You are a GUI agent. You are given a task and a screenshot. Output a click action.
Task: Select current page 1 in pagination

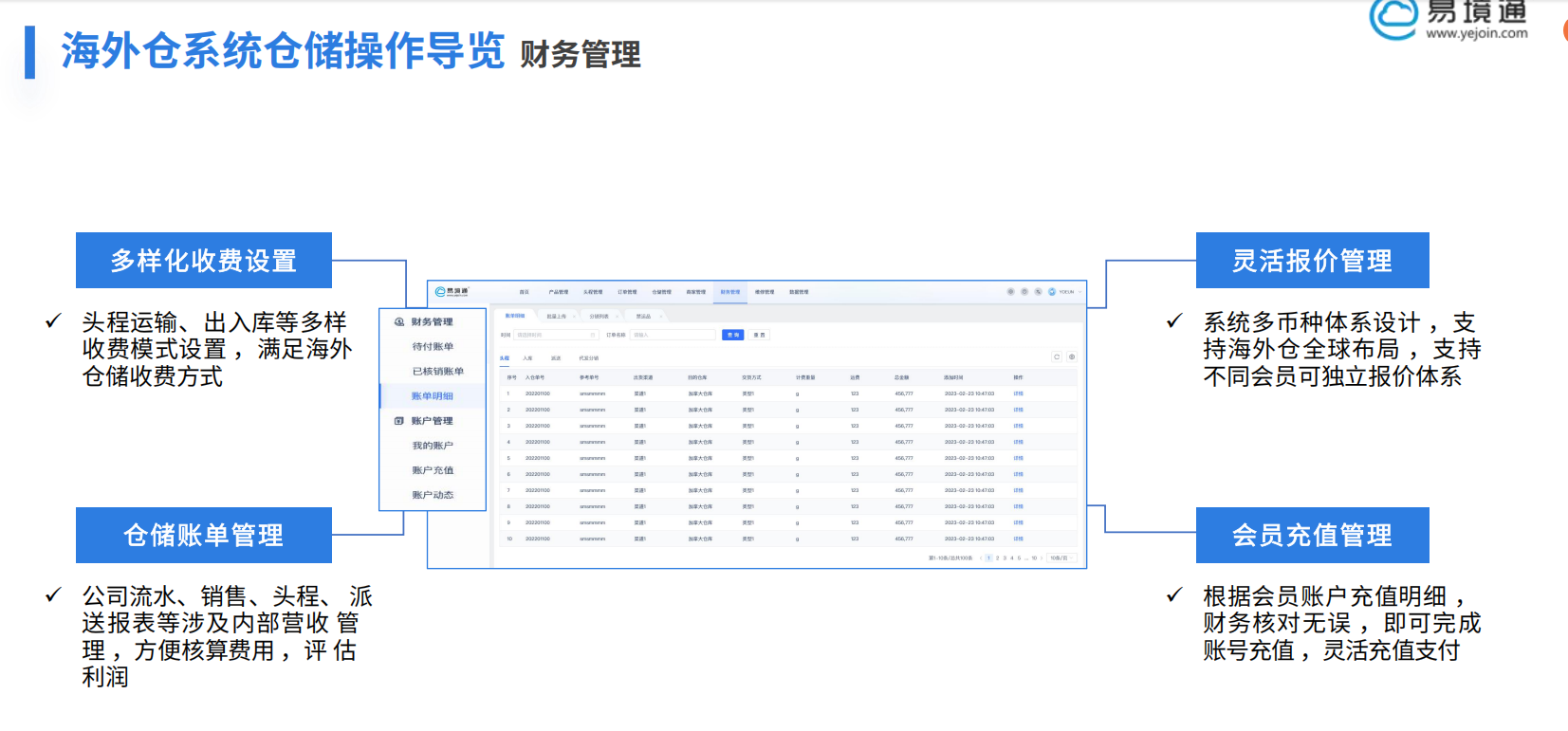coord(988,557)
